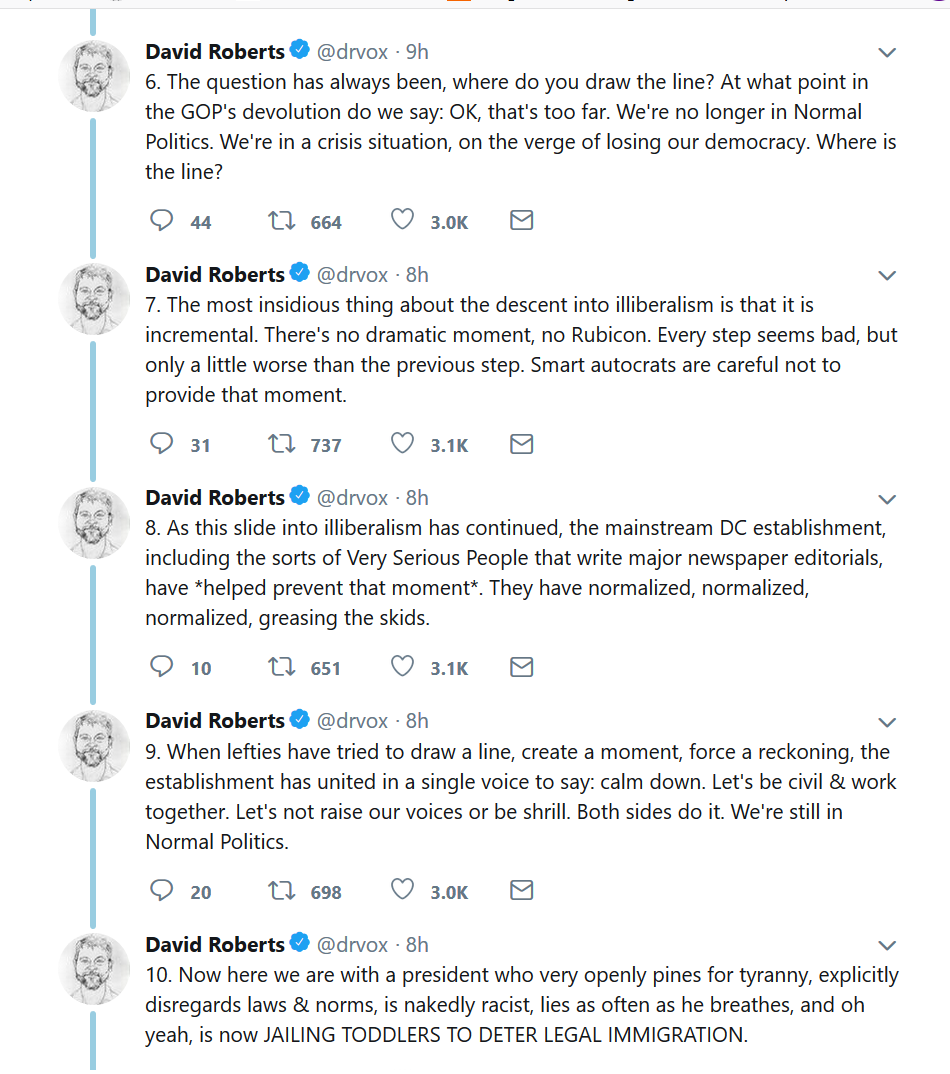950x1074 pixels.
Task: Retweet tweet 8 with 651 retweets
Action: 282,667
